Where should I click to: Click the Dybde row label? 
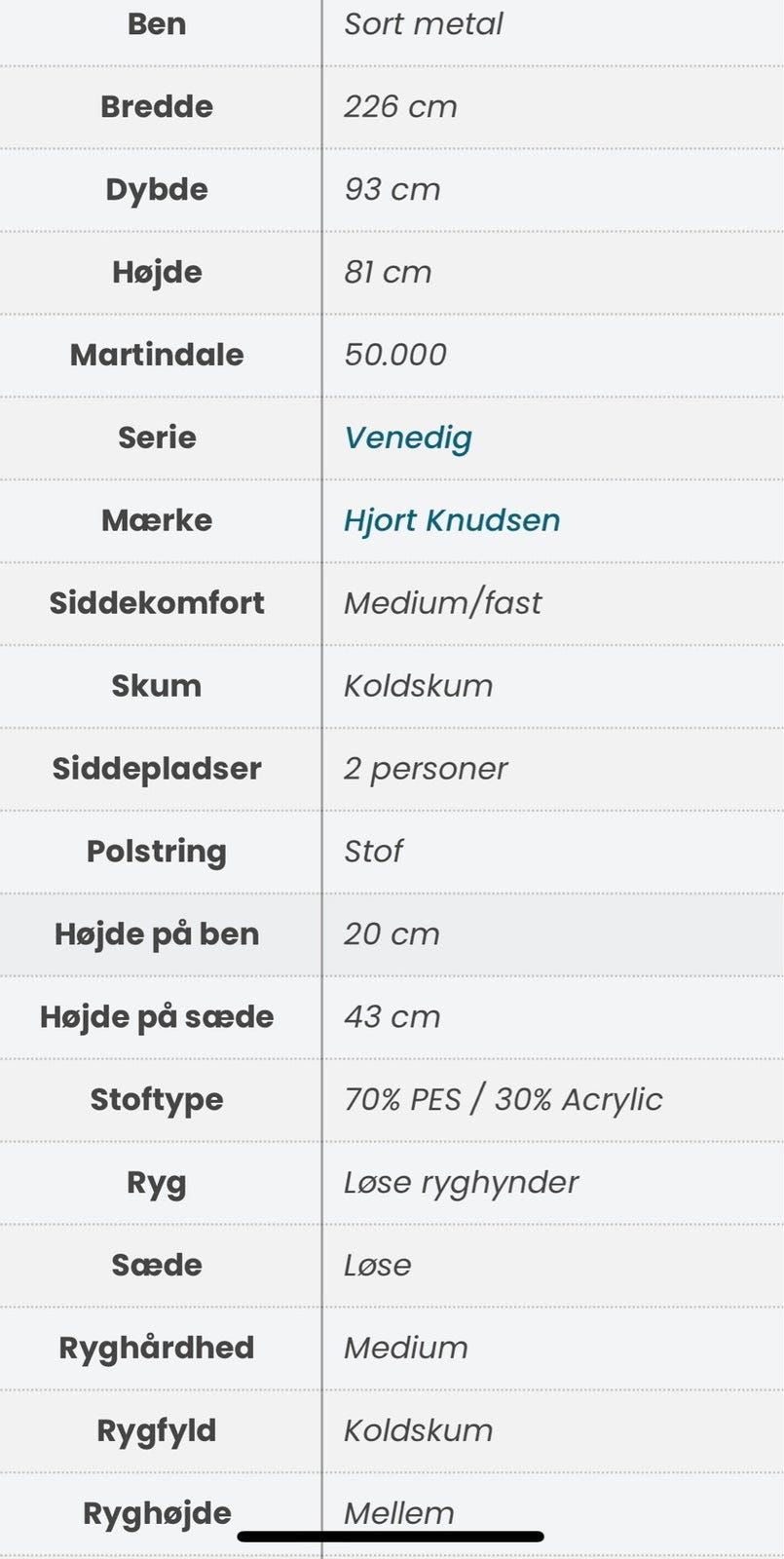pyautogui.click(x=157, y=189)
